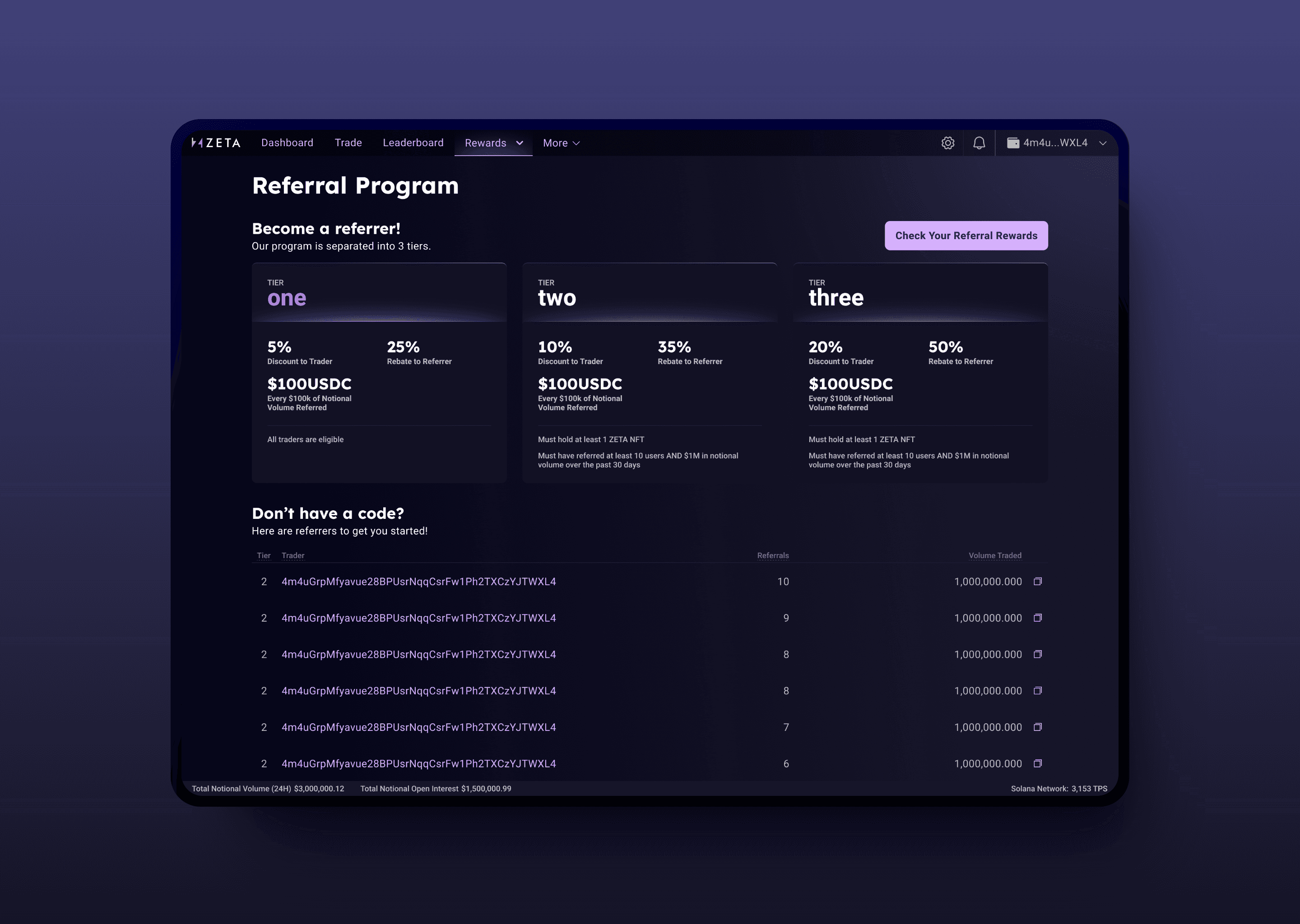
Task: Select the top referrer address link
Action: pyautogui.click(x=419, y=582)
